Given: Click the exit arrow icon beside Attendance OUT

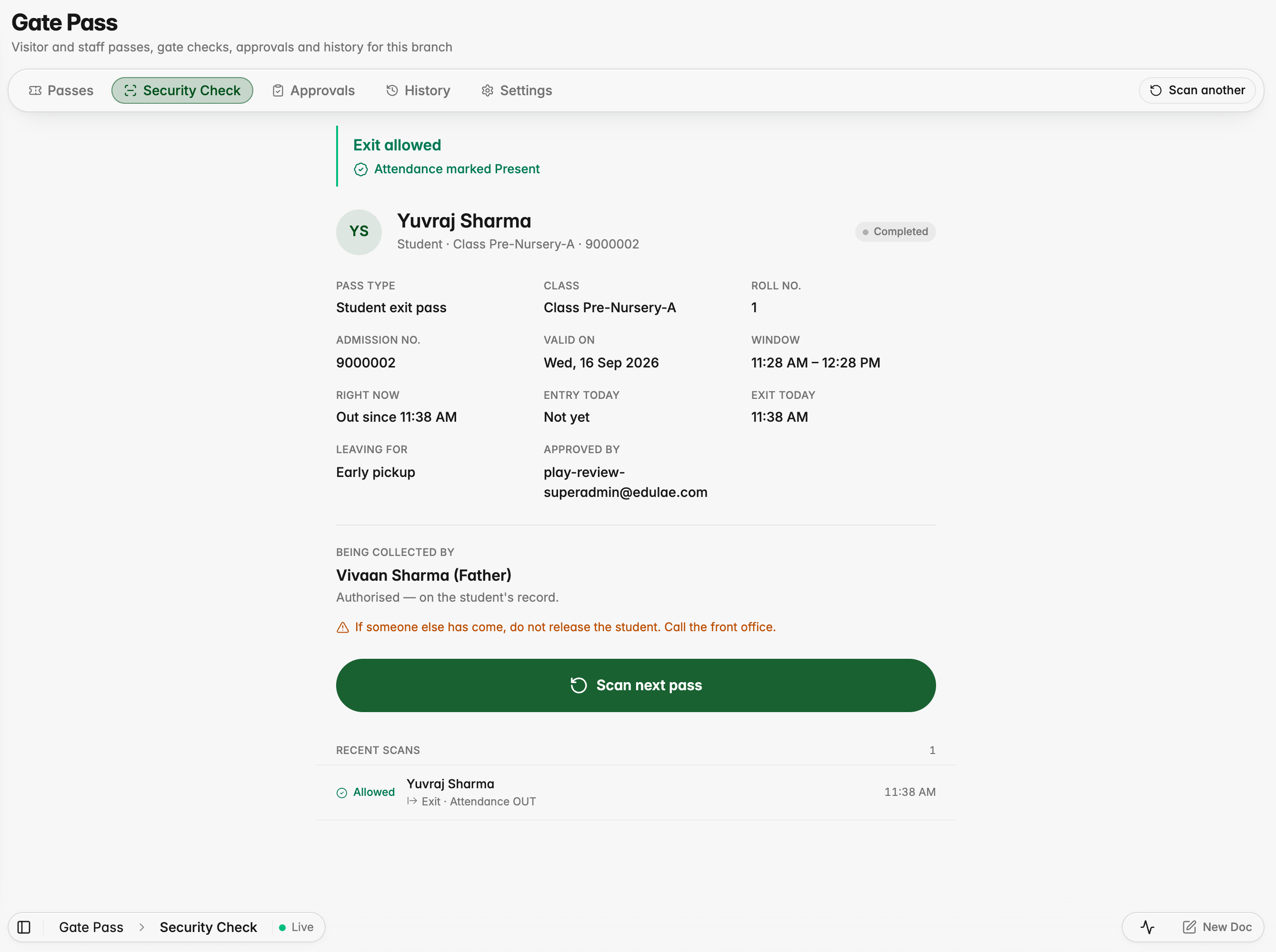Looking at the screenshot, I should 412,801.
